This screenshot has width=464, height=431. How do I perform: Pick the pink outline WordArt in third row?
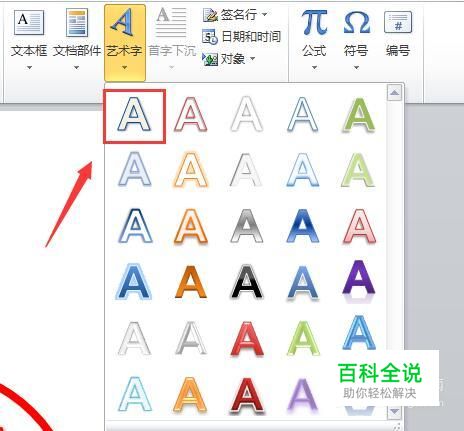[359, 226]
